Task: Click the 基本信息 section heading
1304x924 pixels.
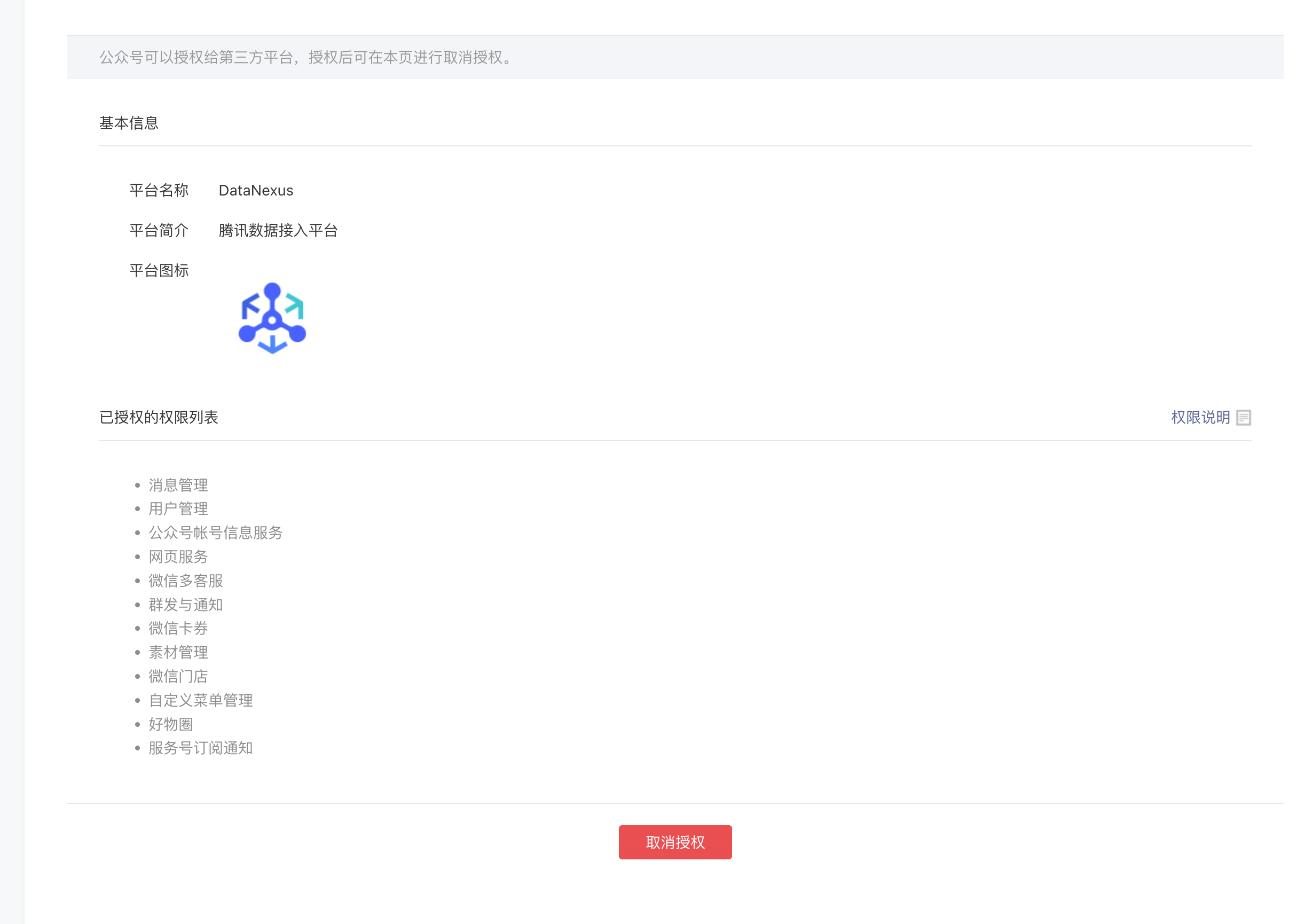Action: click(129, 123)
